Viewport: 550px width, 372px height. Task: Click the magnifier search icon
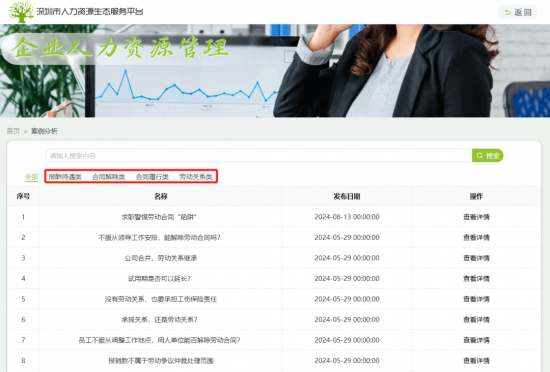479,155
